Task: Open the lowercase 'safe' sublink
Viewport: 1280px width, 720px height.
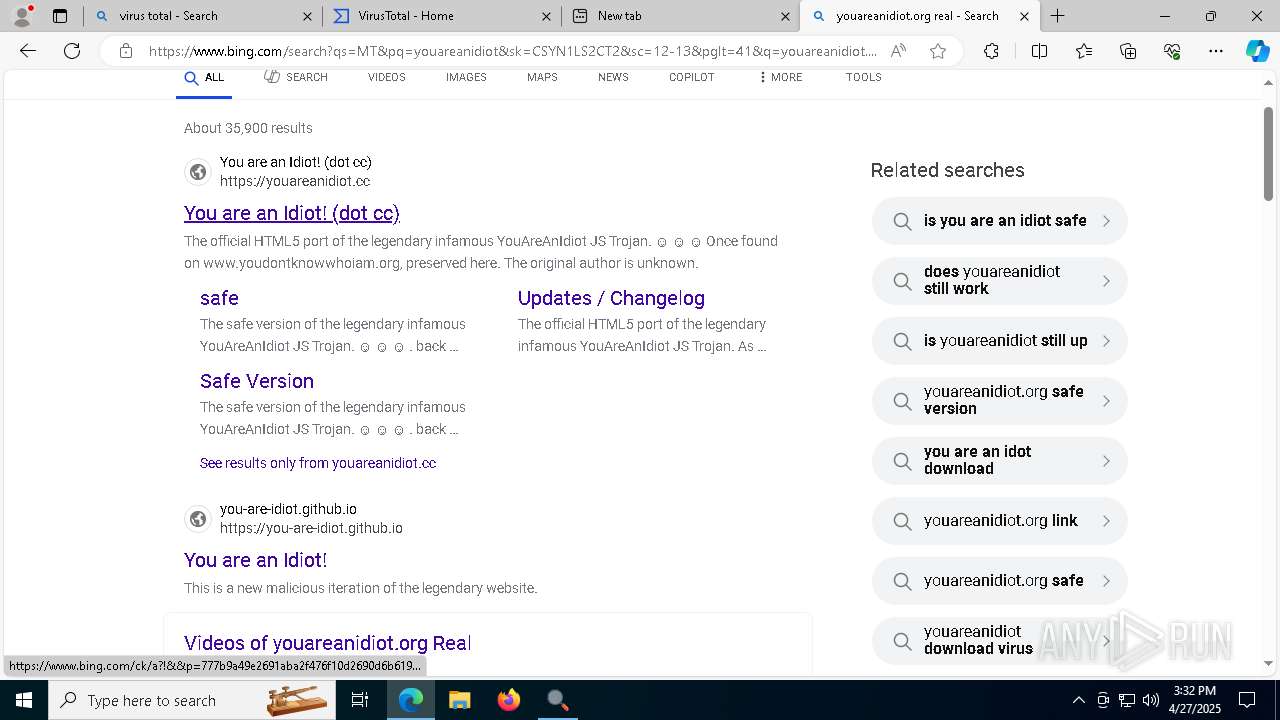Action: (219, 298)
